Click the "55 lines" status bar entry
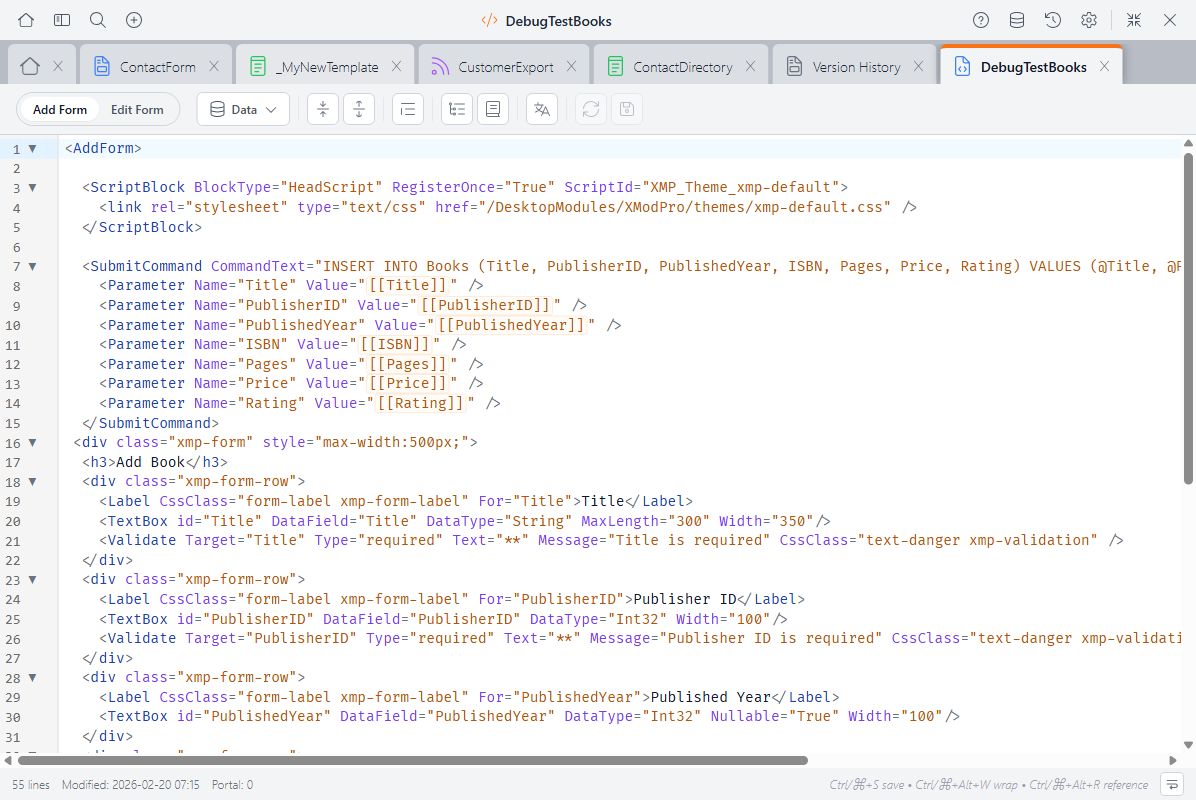The image size is (1196, 800). pyautogui.click(x=31, y=785)
